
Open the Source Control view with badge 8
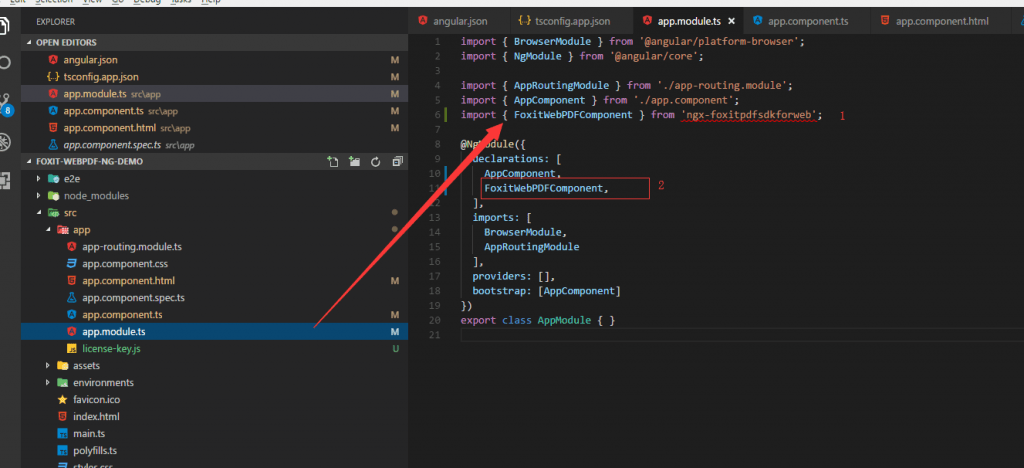(x=6, y=103)
